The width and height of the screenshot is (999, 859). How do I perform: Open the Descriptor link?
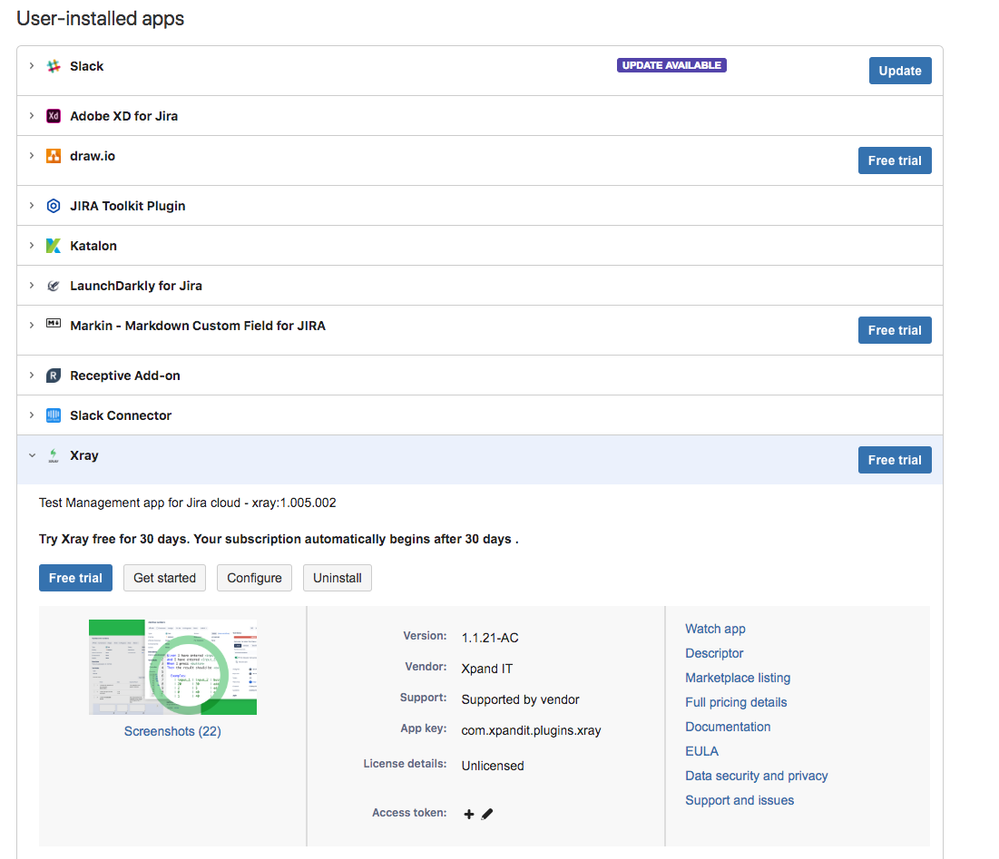[x=714, y=653]
